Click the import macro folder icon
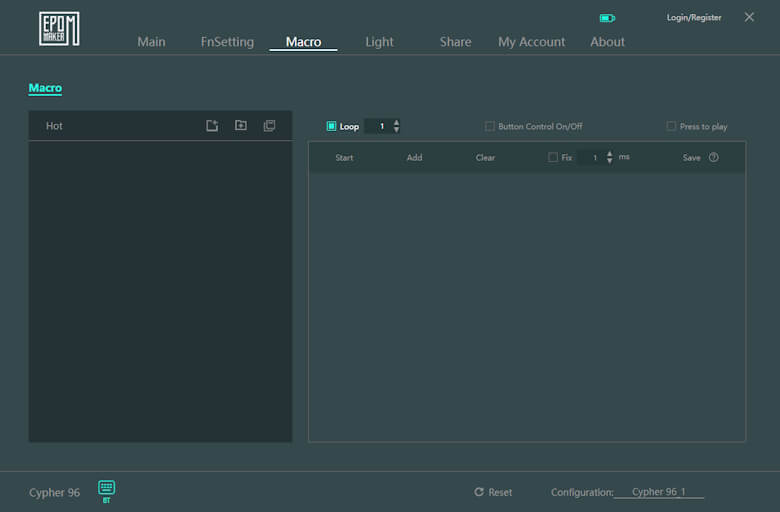Screen dimensions: 780x512 click(241, 126)
